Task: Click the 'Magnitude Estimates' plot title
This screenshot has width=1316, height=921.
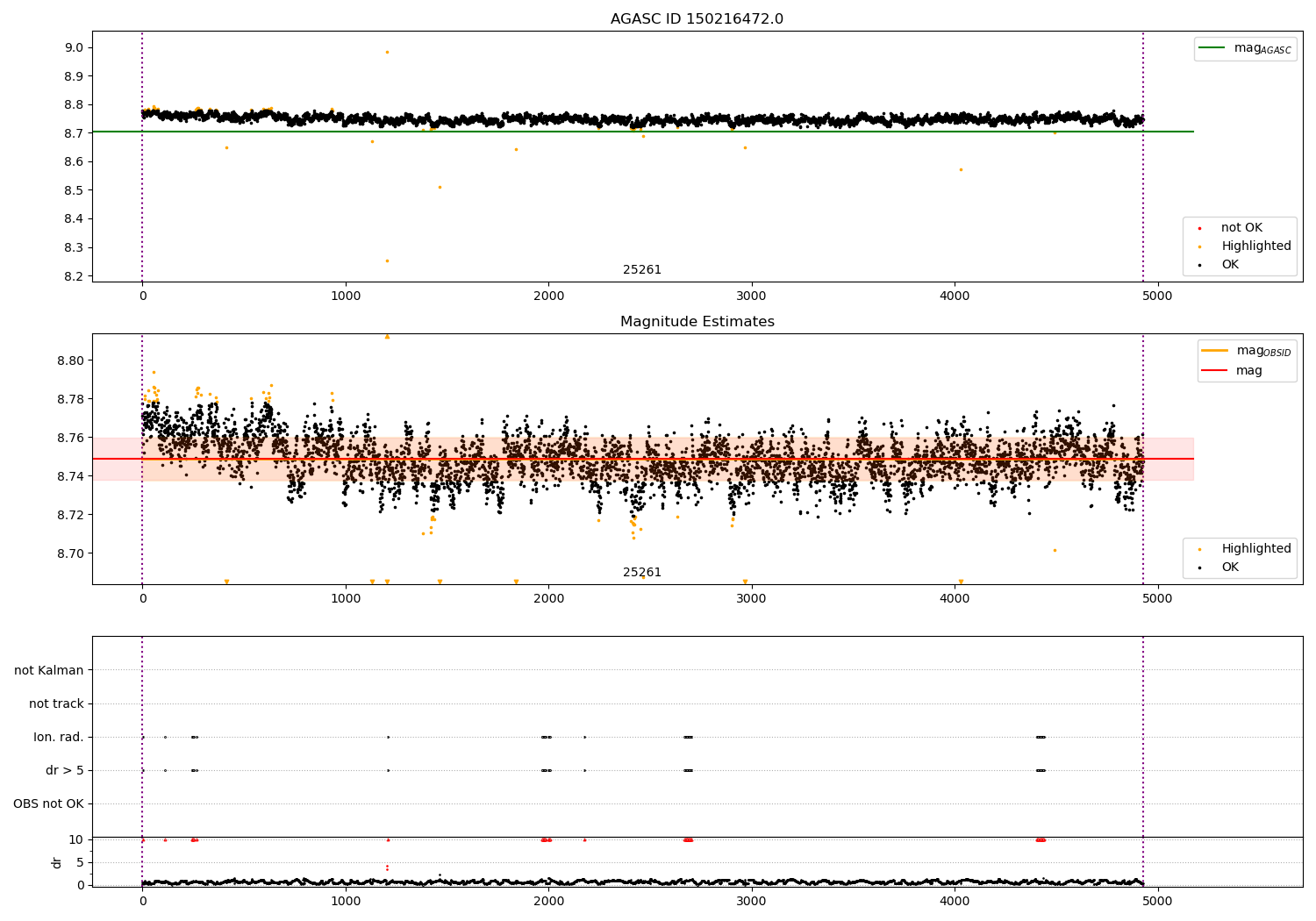Action: pos(697,322)
